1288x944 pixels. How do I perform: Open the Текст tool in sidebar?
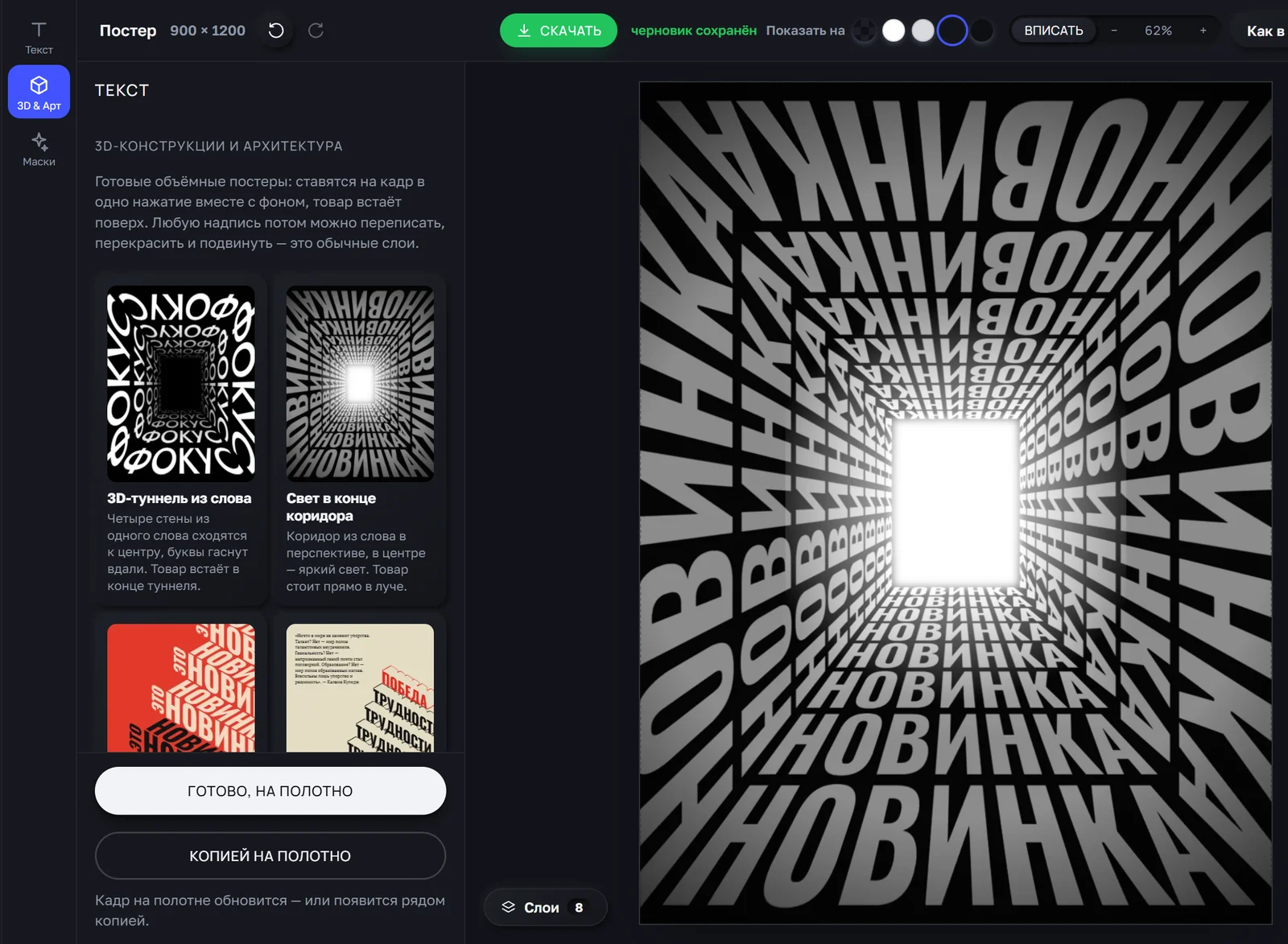[39, 38]
